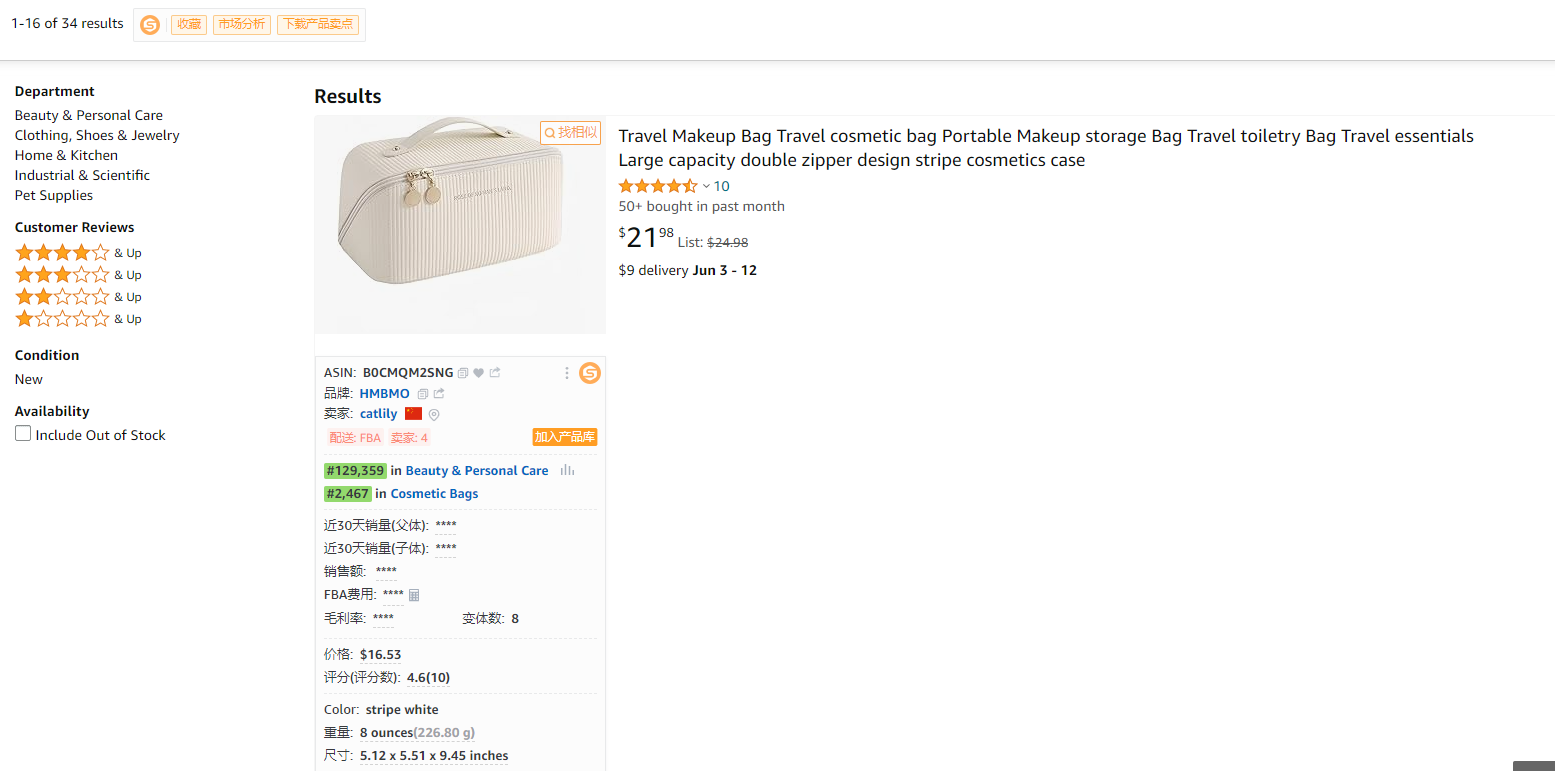
Task: Copy the HMBMO brand name
Action: click(x=423, y=394)
